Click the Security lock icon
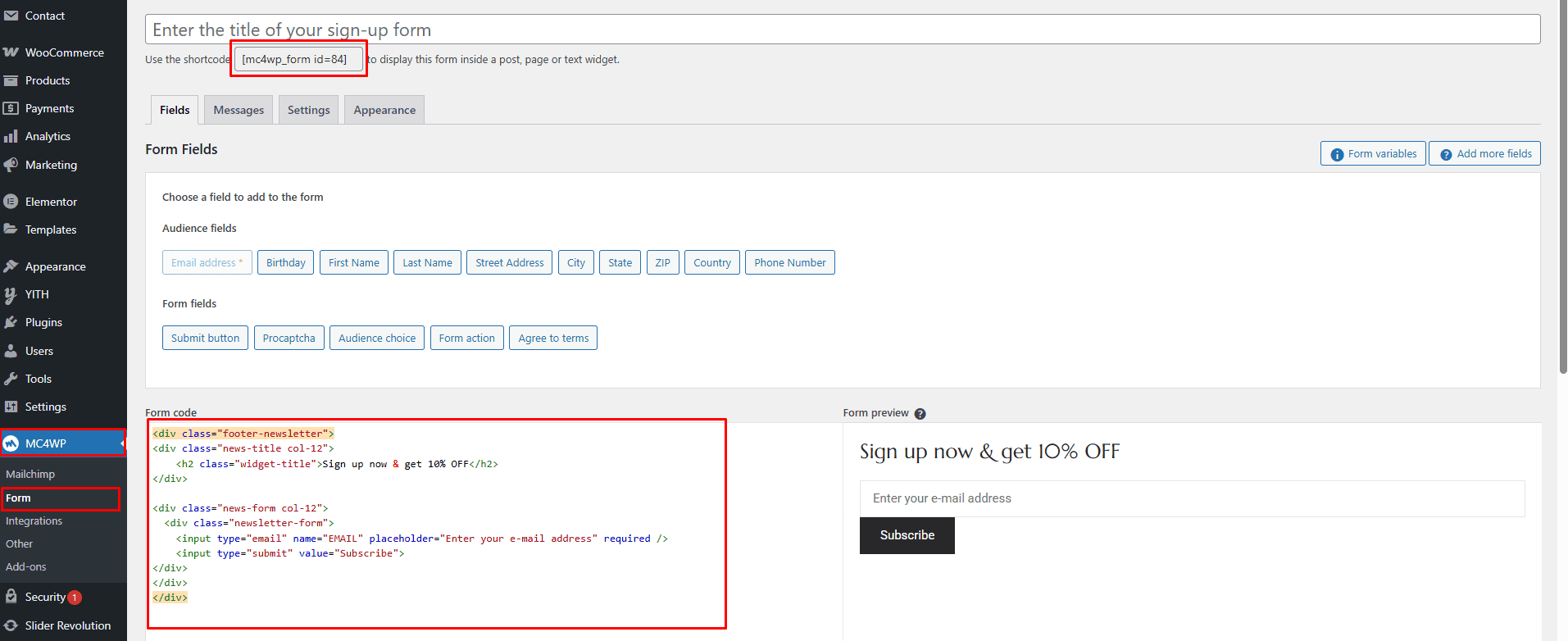 [x=11, y=597]
